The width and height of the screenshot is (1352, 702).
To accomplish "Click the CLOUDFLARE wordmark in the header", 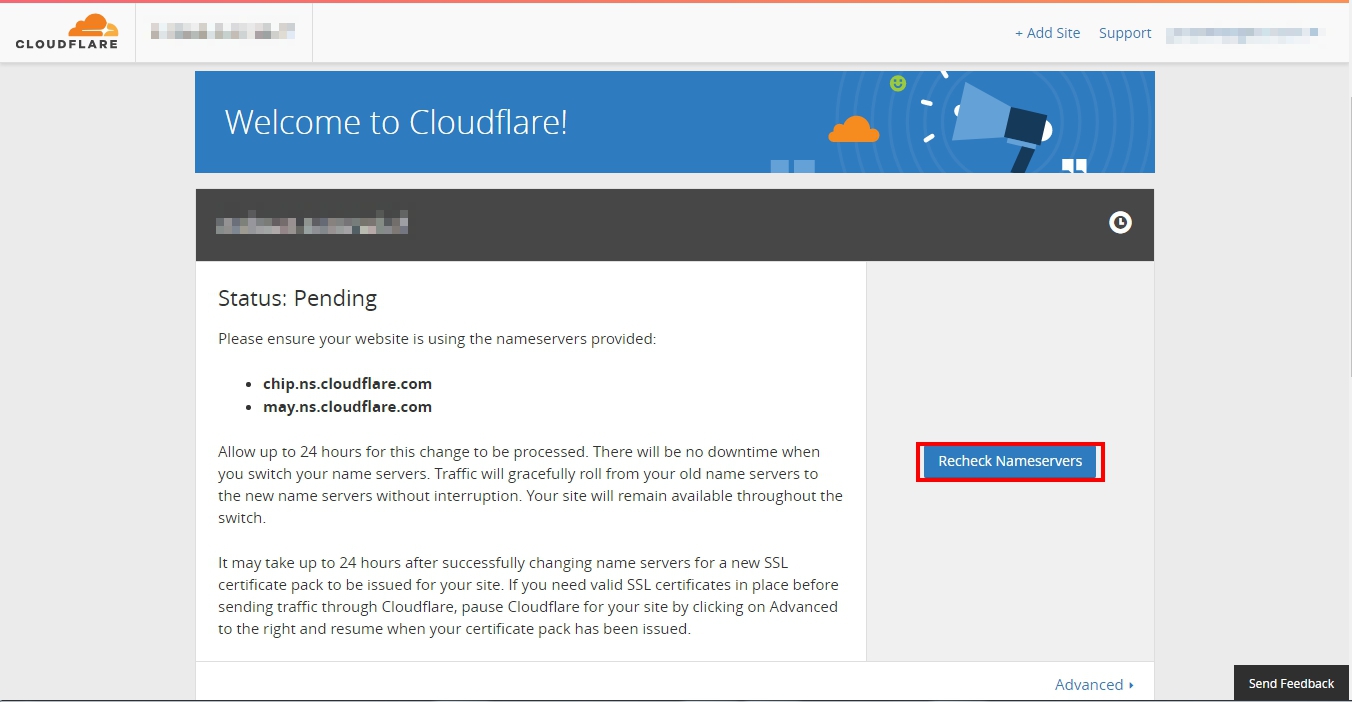I will tap(65, 44).
